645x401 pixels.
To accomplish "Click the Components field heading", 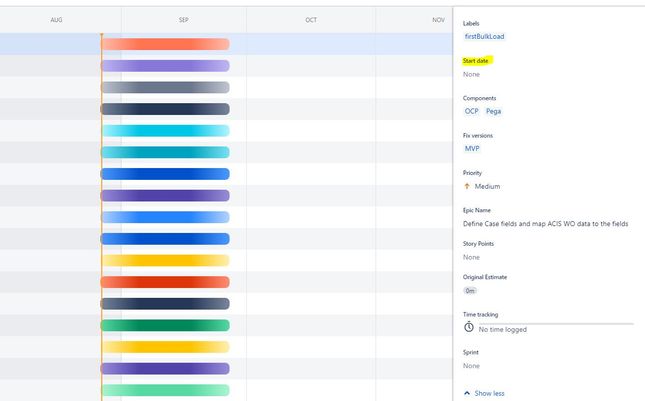I will tap(479, 98).
